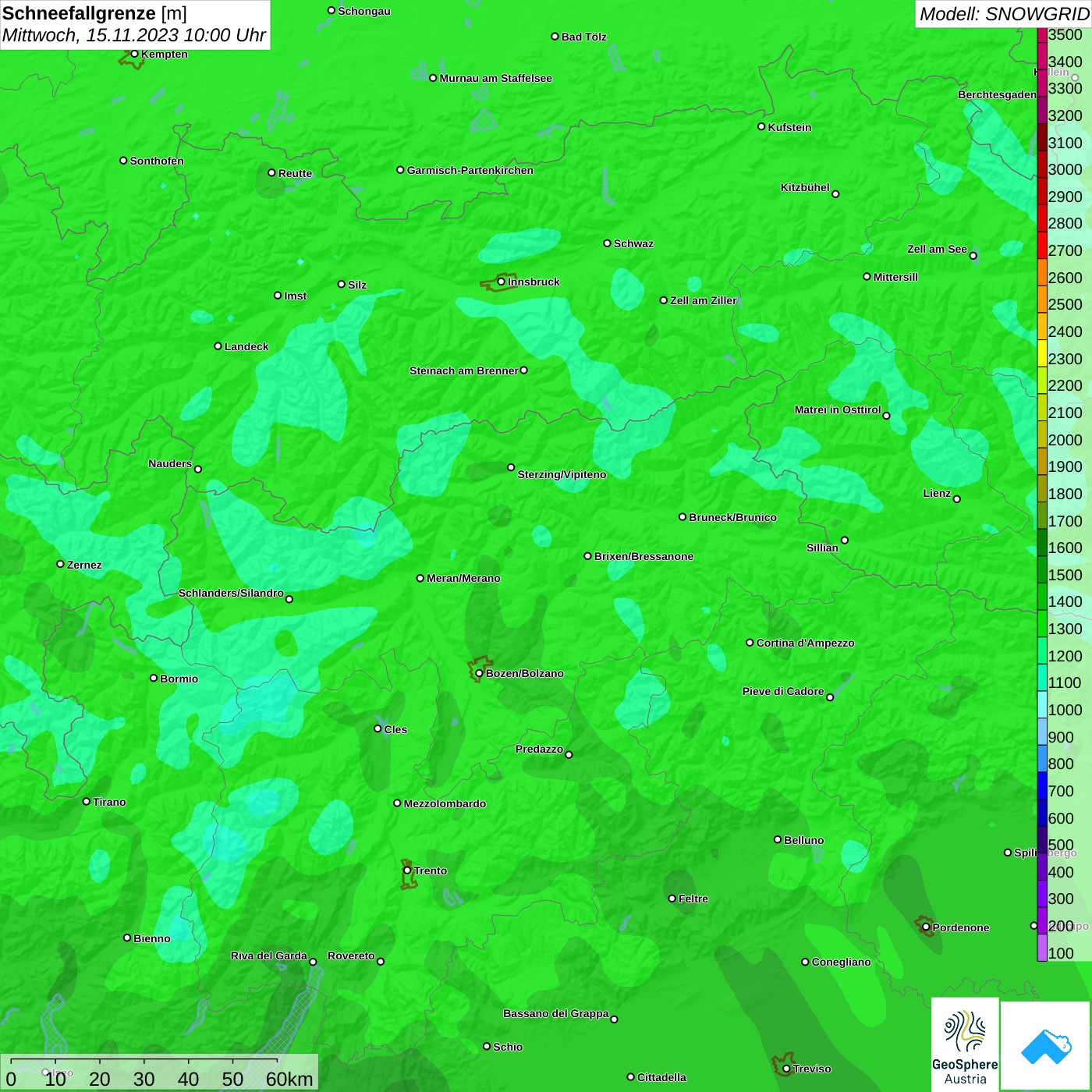This screenshot has width=1092, height=1092.
Task: Click the Steinach am Brenner marker dot
Action: 523,370
